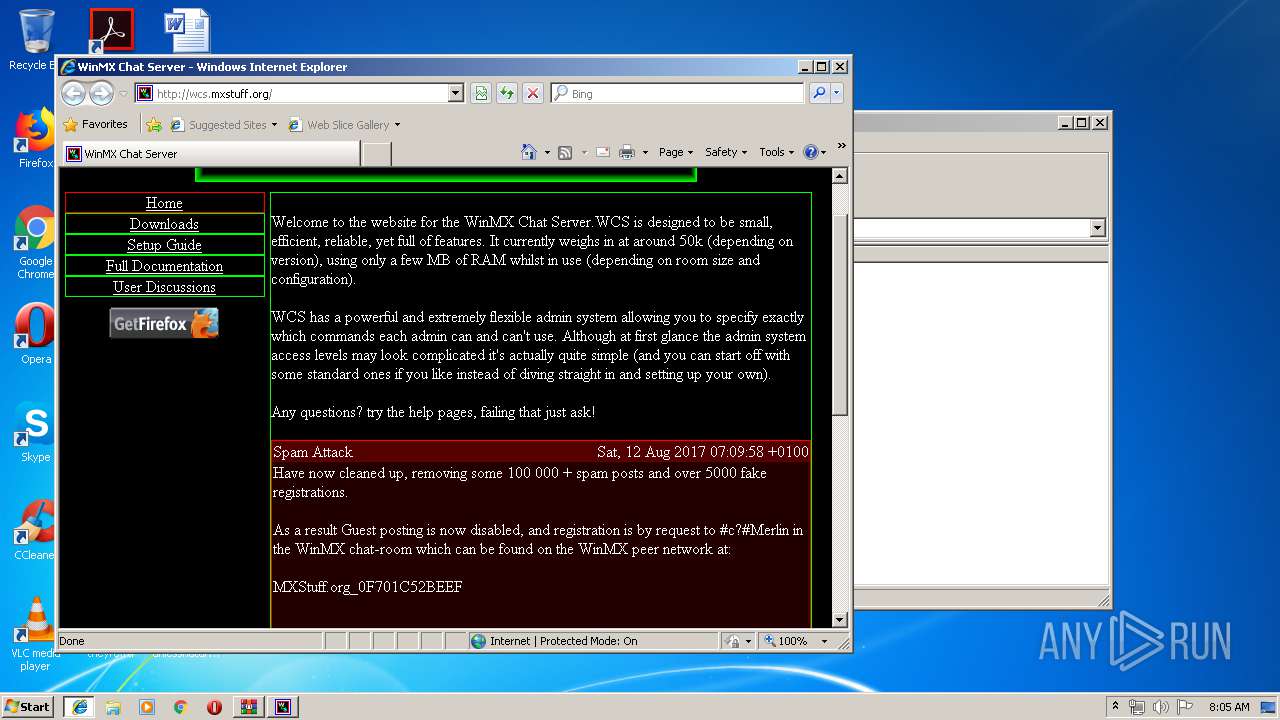Show hidden system tray icons arrow

tap(1115, 706)
